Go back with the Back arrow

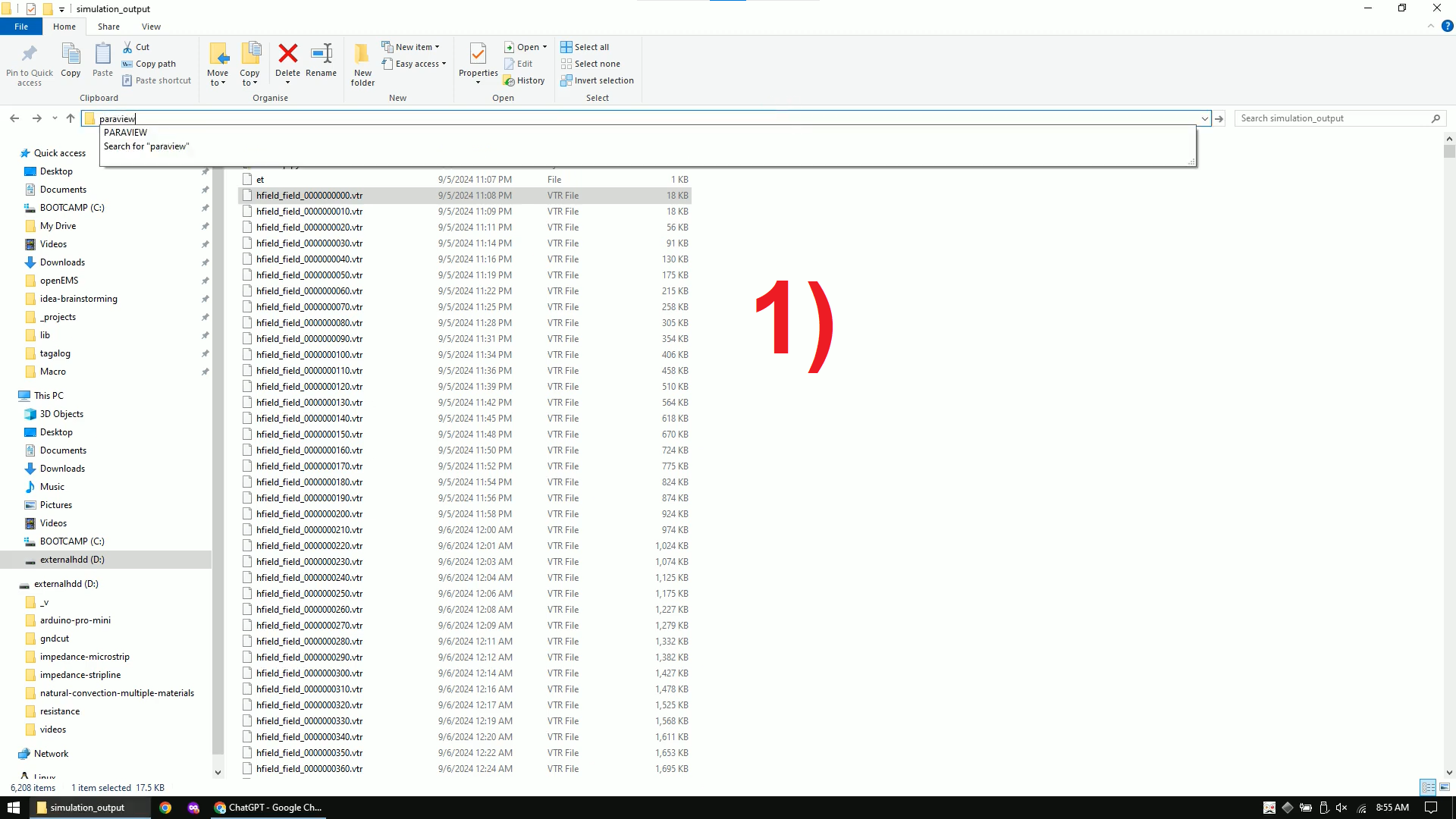(x=14, y=118)
